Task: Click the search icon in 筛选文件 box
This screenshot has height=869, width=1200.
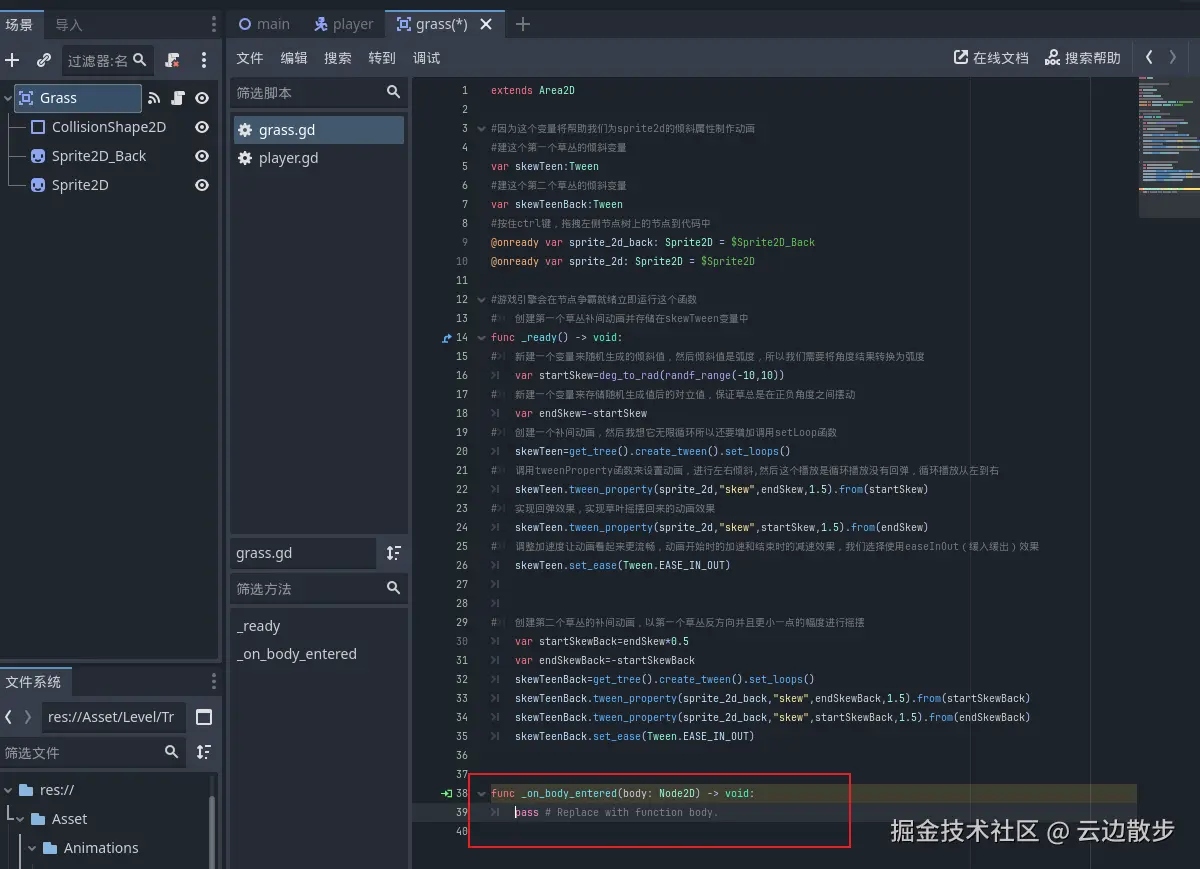Action: (172, 752)
